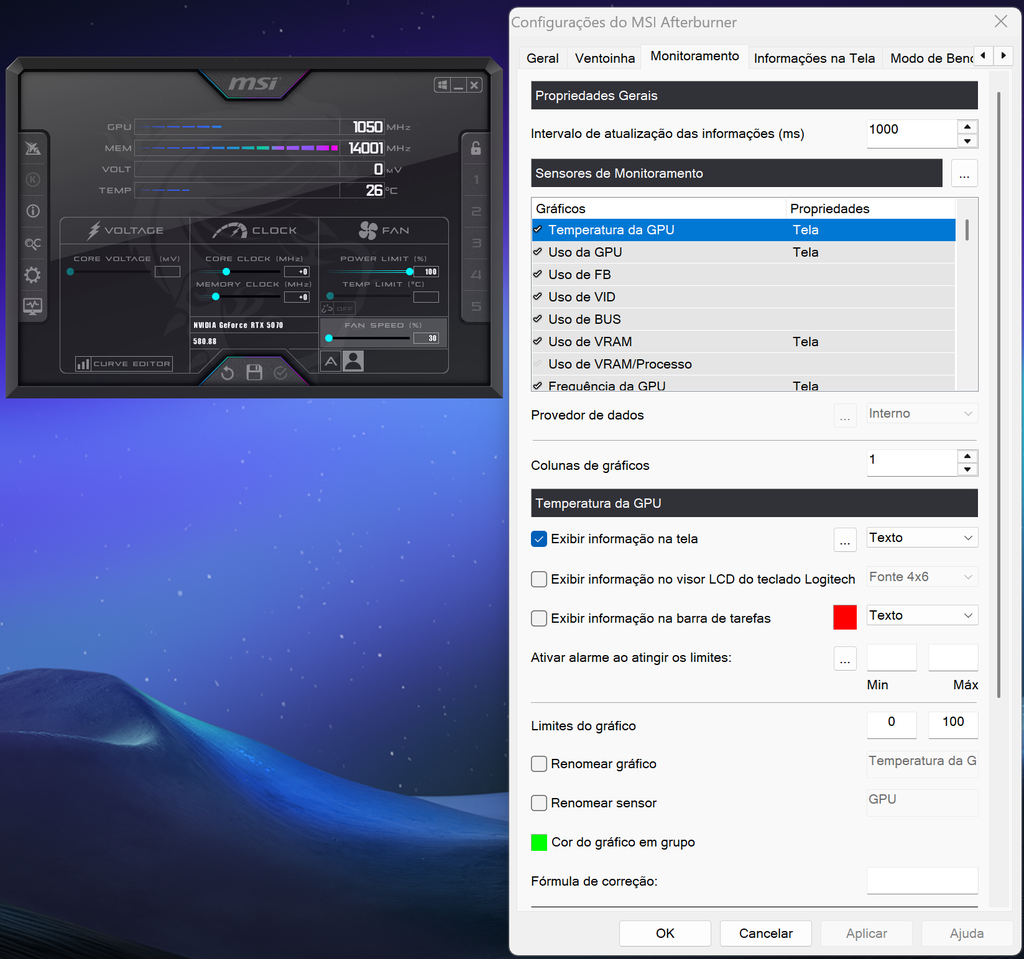This screenshot has width=1024, height=959.
Task: Click the MSI logo in Afterburner
Action: coord(254,84)
